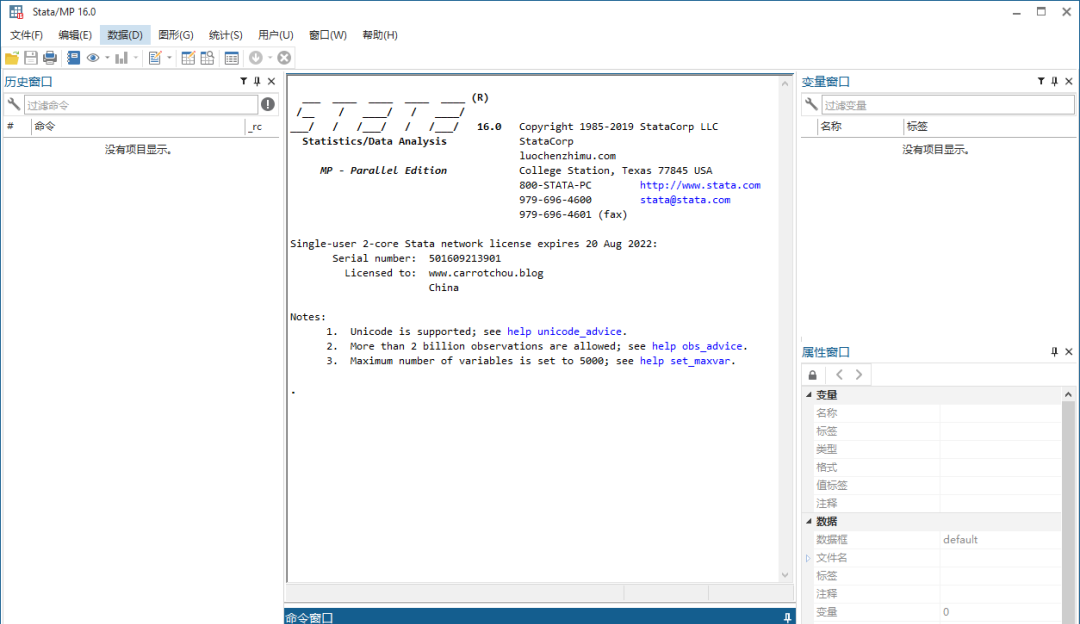Toggle the 历史窗口 pin icon

[x=257, y=81]
